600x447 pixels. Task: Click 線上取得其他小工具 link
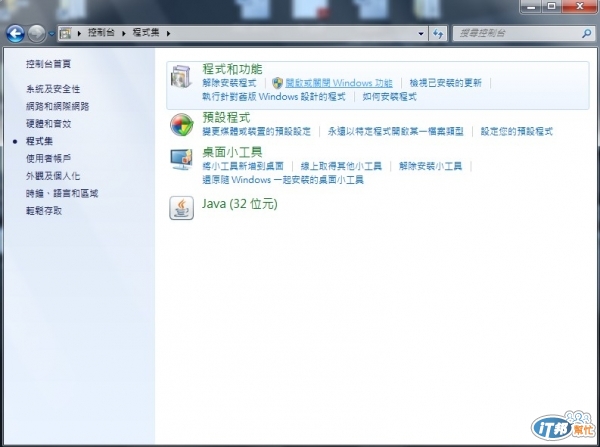(341, 166)
